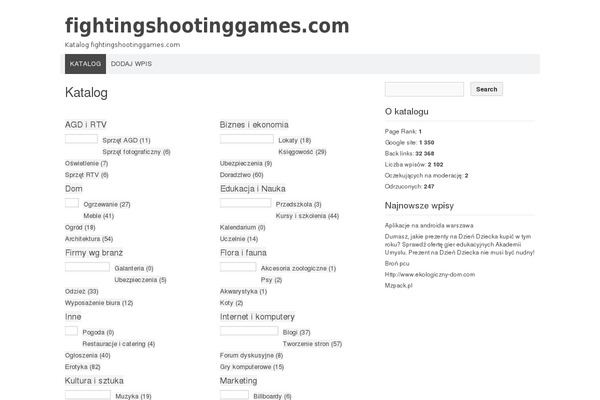Click the Google site: 1 350 statistic
This screenshot has width=600, height=400.
click(409, 142)
